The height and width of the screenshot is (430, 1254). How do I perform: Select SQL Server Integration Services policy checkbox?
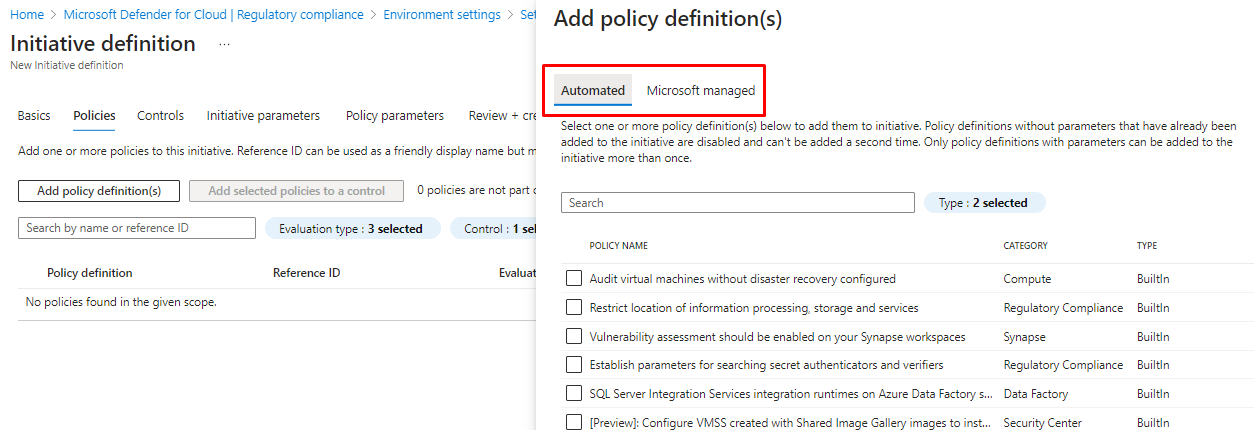pyautogui.click(x=574, y=394)
